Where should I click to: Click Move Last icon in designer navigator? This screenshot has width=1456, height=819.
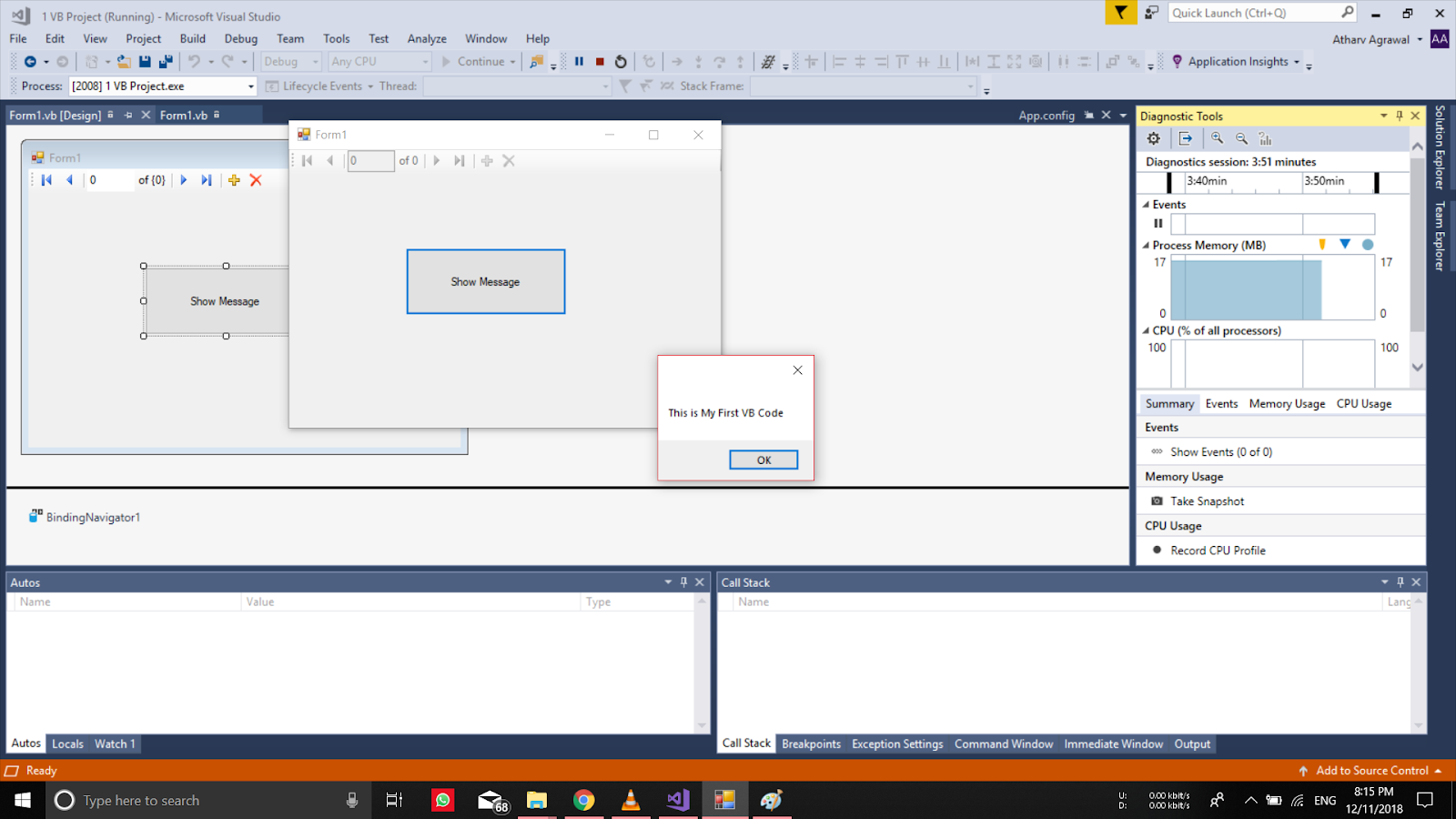pos(207,180)
